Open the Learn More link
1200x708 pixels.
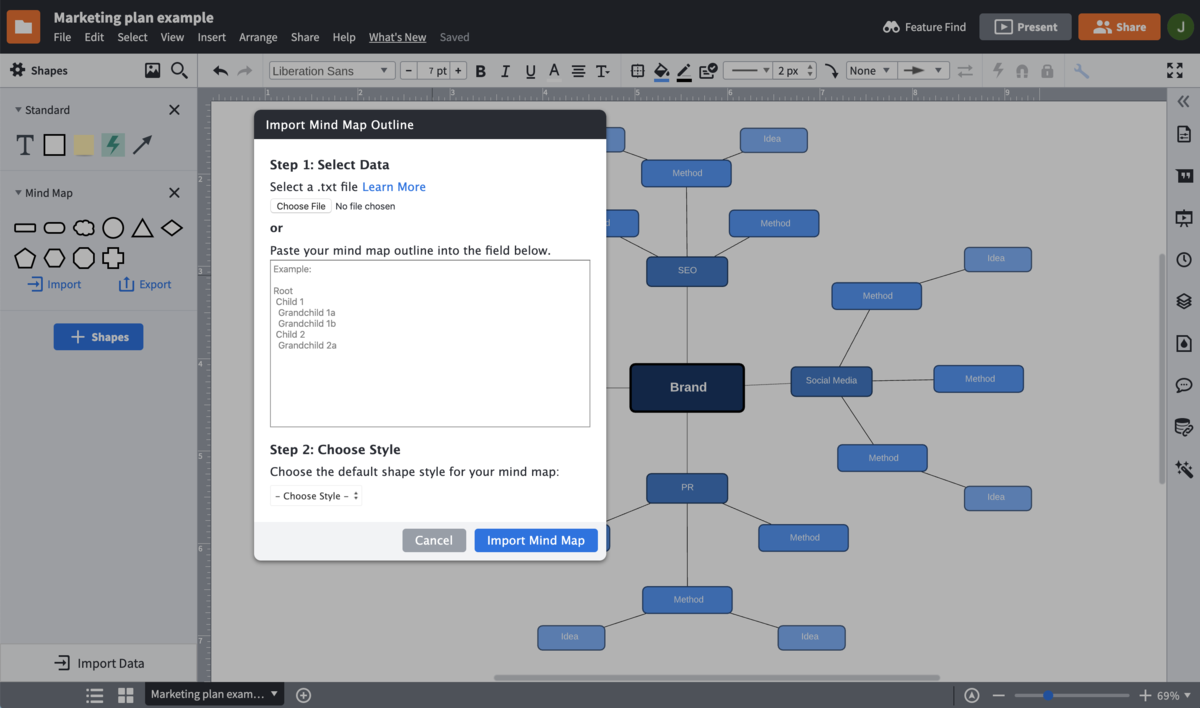coord(393,187)
